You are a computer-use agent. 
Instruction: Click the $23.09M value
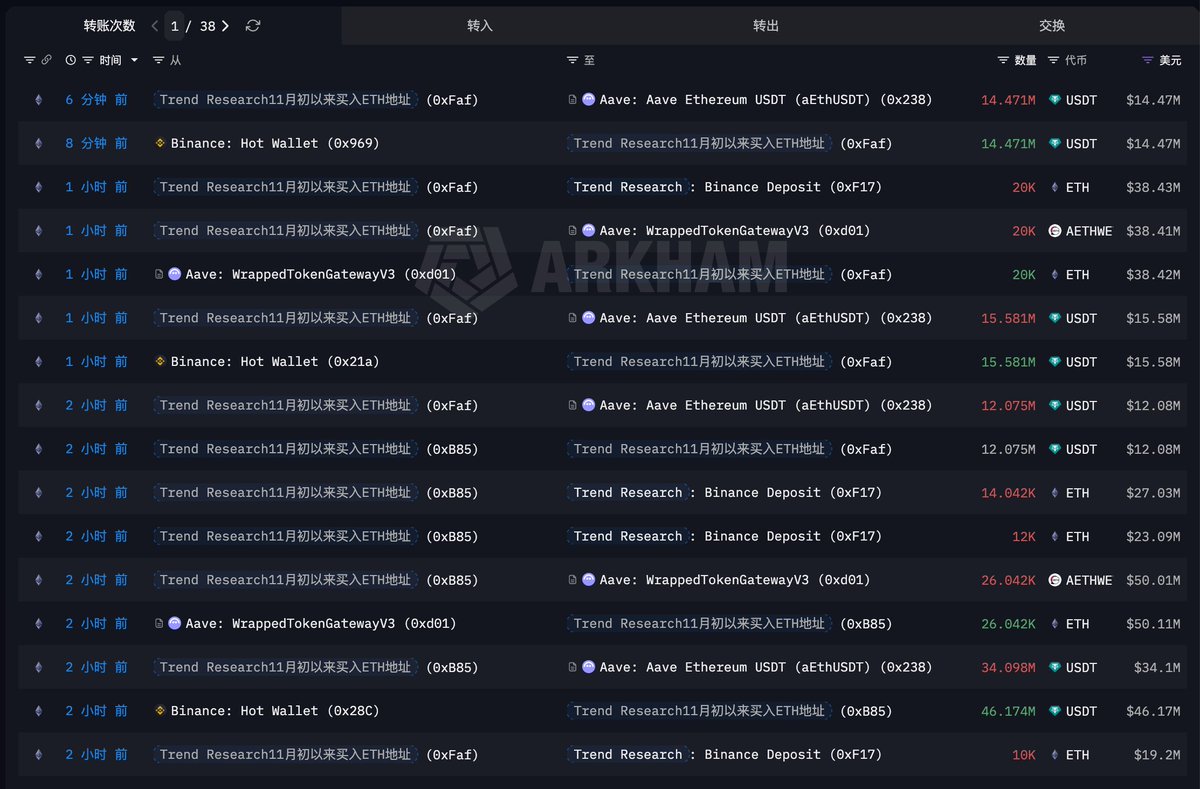(1153, 536)
